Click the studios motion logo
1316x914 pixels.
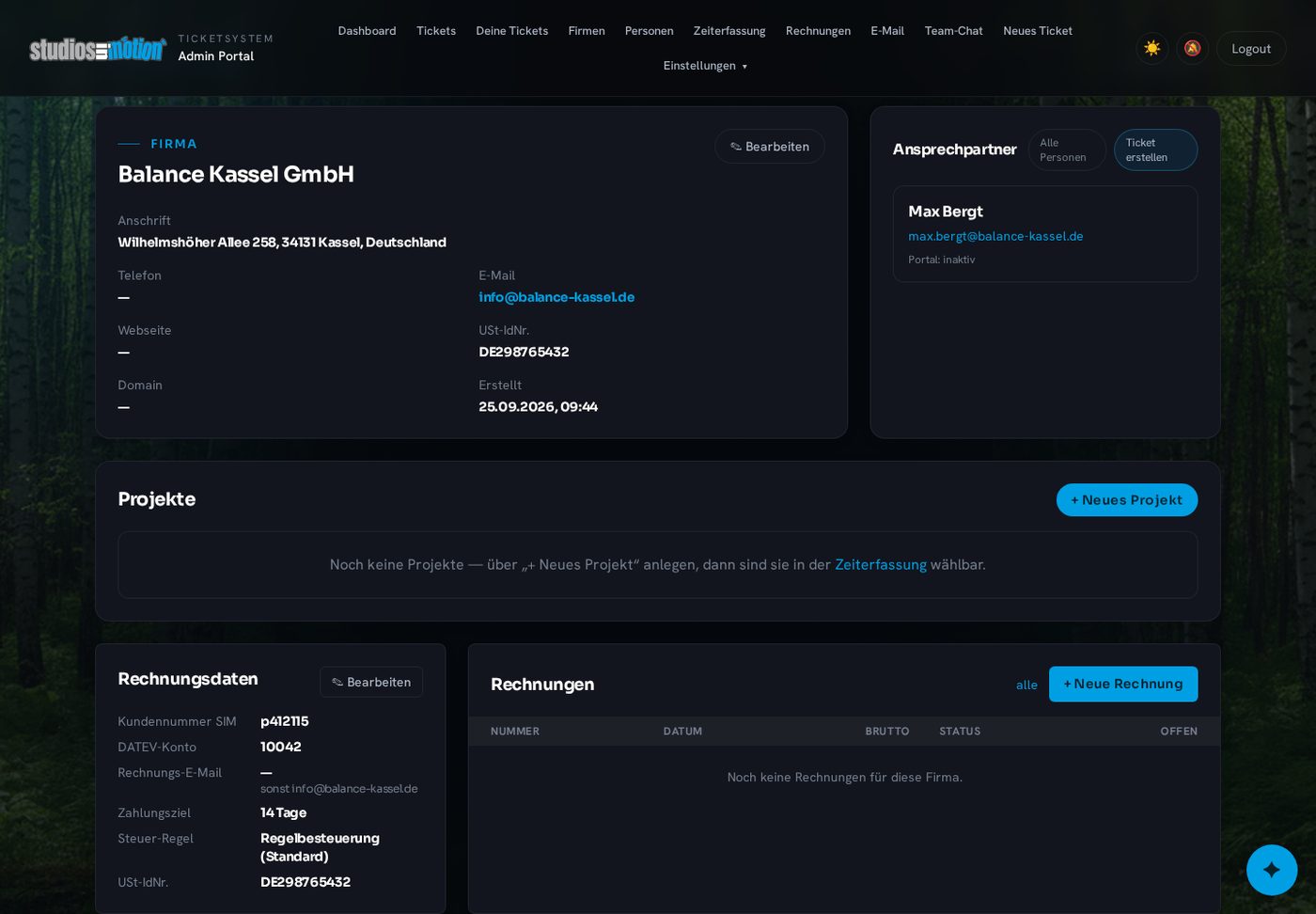coord(98,49)
